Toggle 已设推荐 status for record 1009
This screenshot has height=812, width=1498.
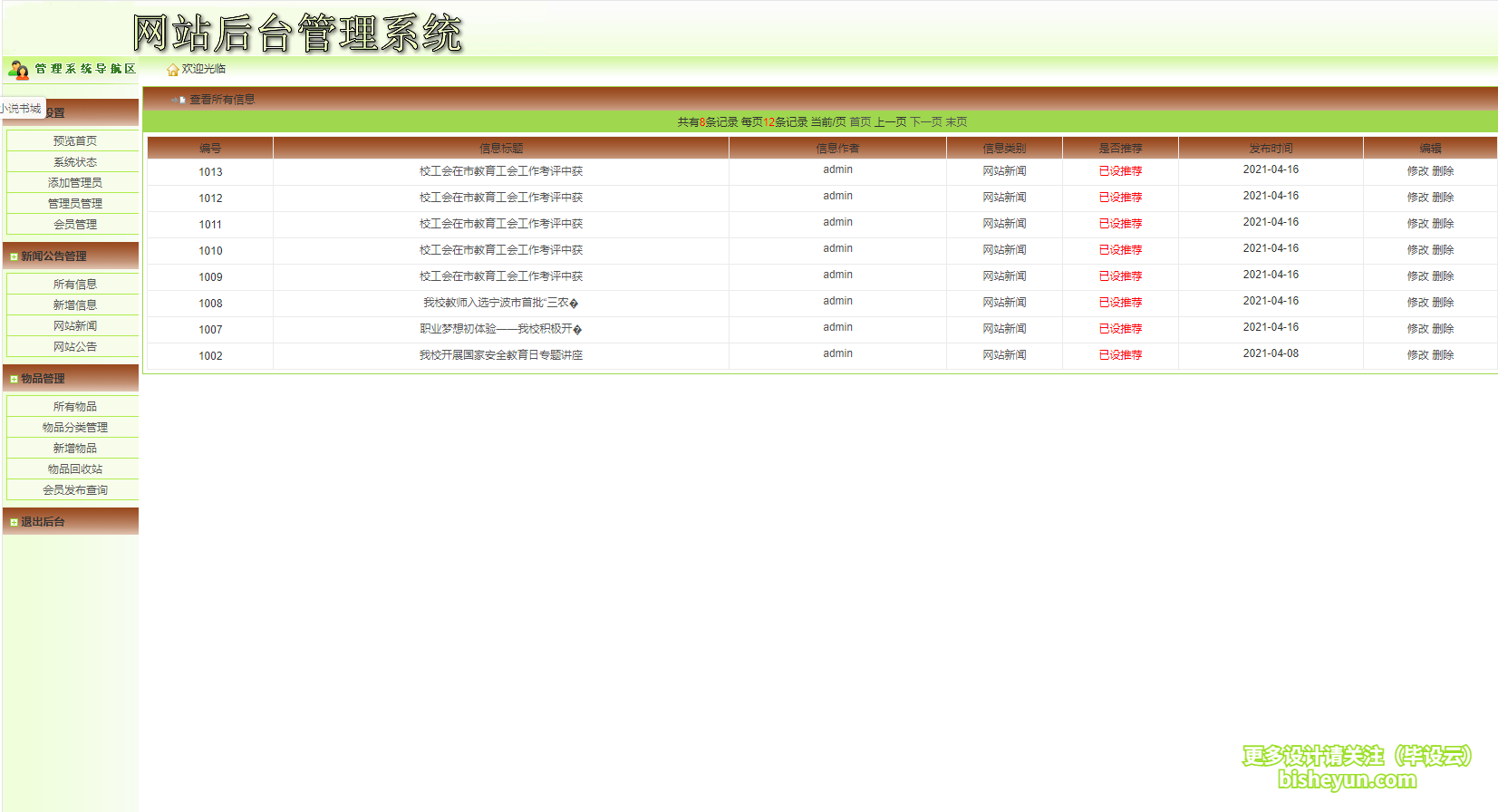[1120, 275]
